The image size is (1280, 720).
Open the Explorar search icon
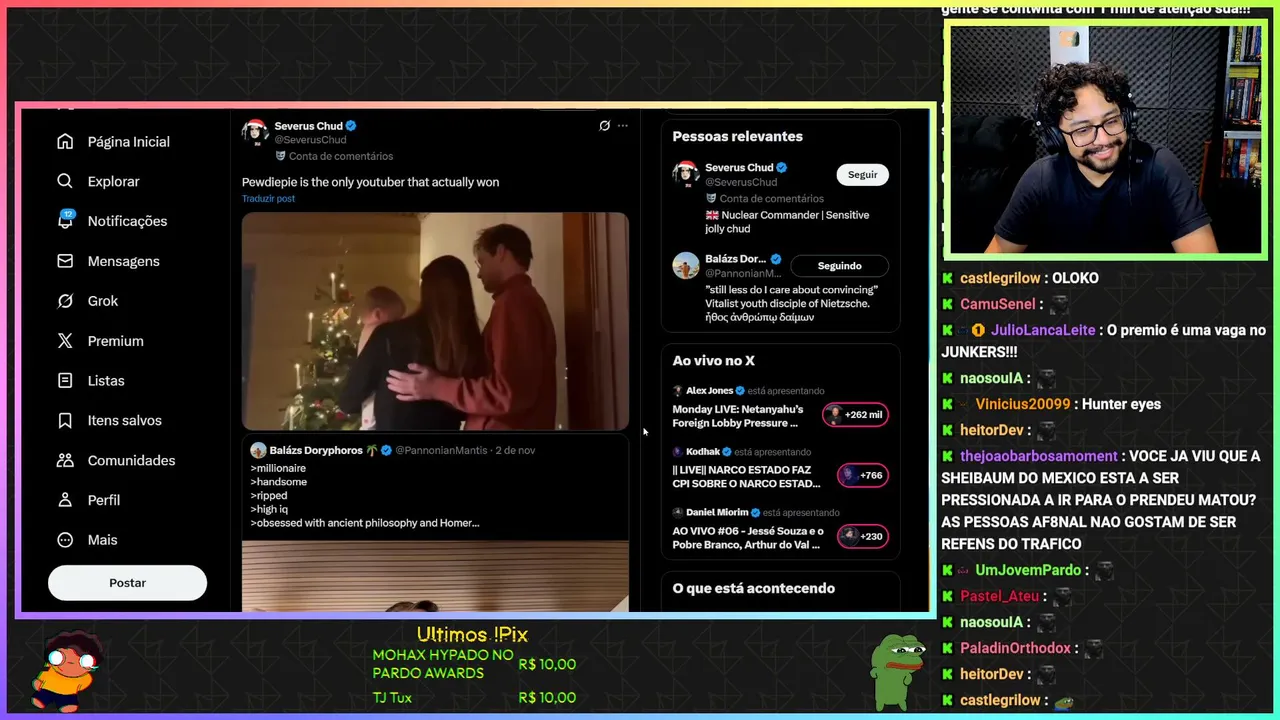65,182
